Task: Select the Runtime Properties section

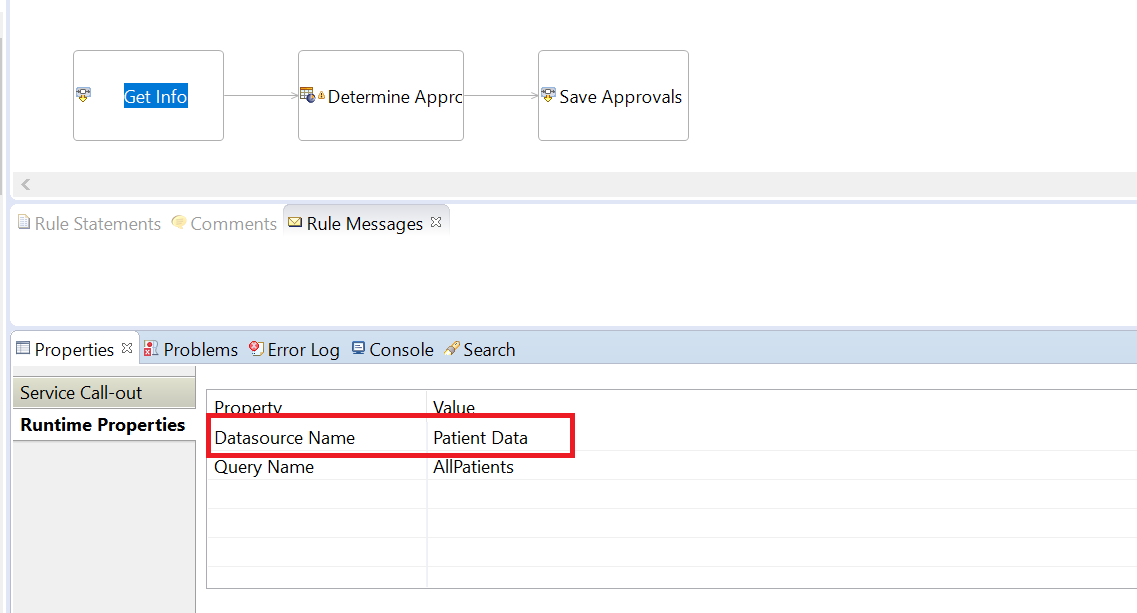Action: point(104,424)
